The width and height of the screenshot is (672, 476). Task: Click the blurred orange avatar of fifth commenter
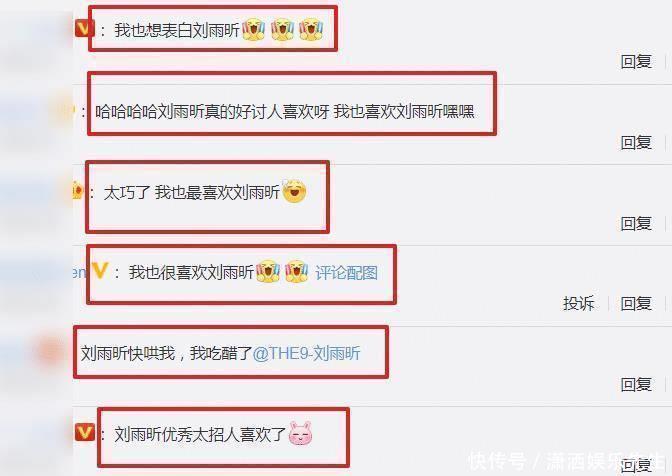[51, 351]
